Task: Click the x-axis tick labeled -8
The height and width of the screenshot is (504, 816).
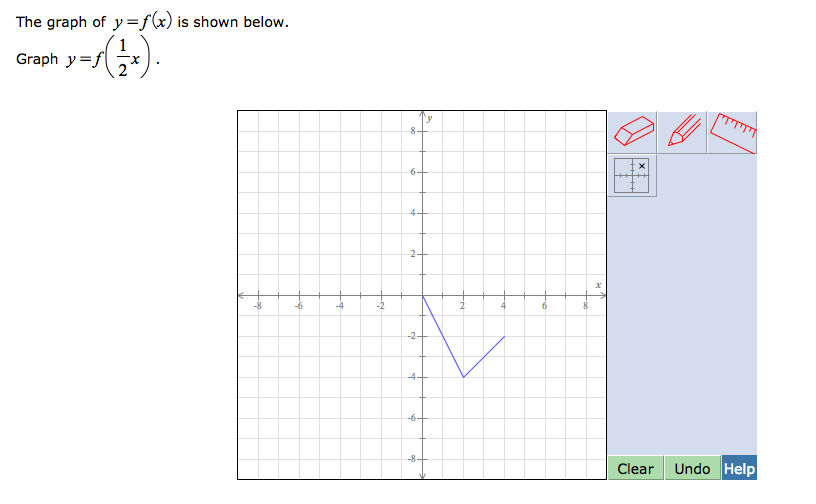Action: click(258, 295)
